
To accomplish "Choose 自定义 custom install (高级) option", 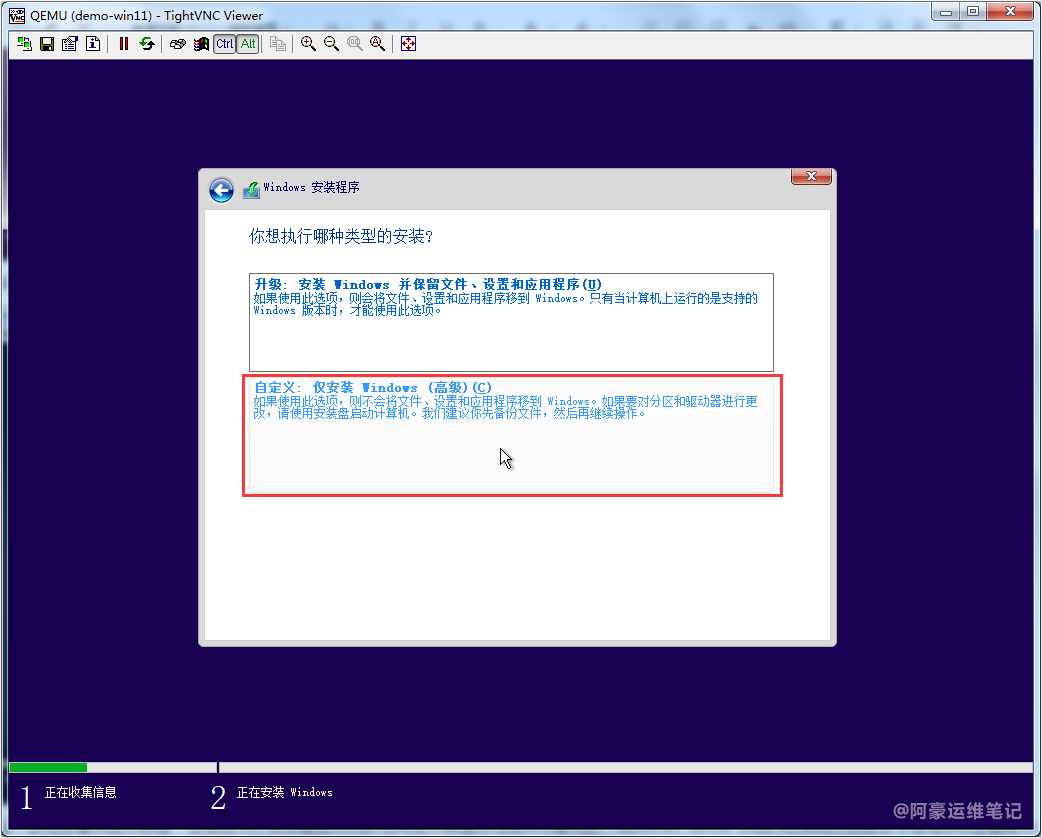I will coord(511,435).
